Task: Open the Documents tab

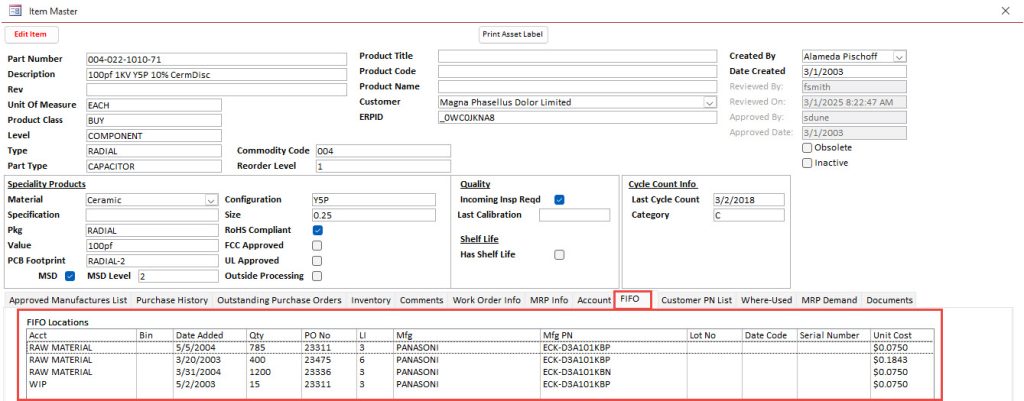Action: [x=889, y=300]
